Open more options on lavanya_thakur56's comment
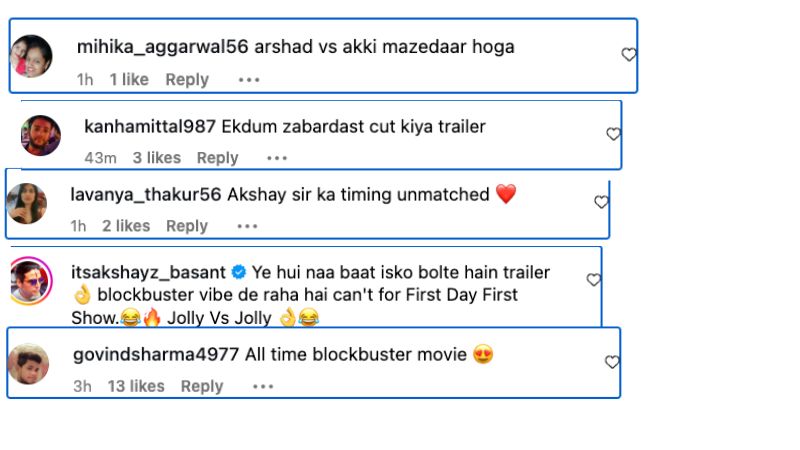800x450 pixels. tap(247, 227)
